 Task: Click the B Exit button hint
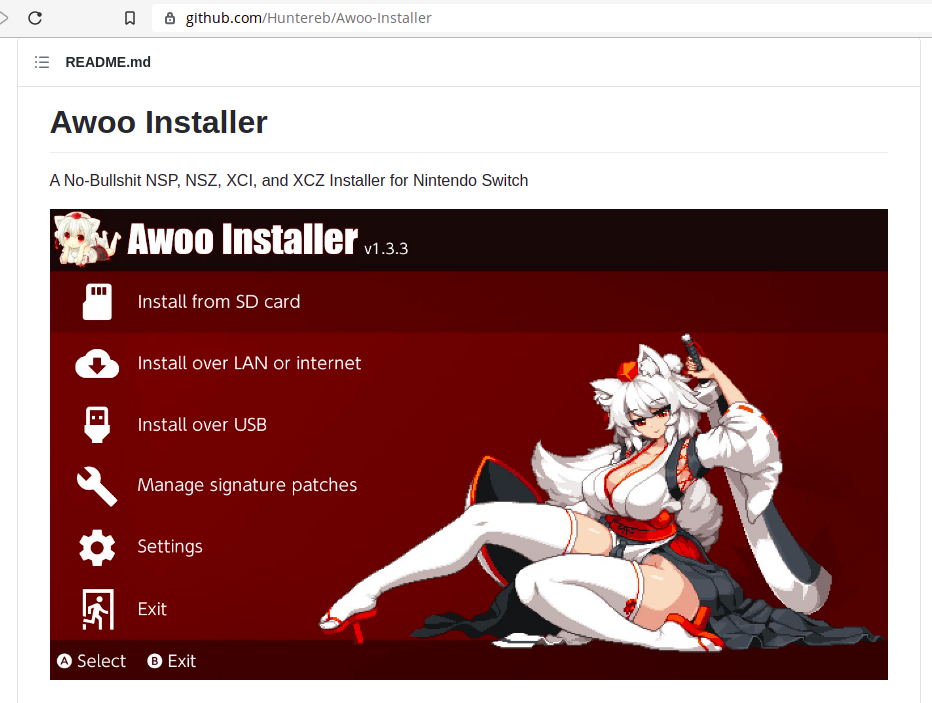(172, 661)
